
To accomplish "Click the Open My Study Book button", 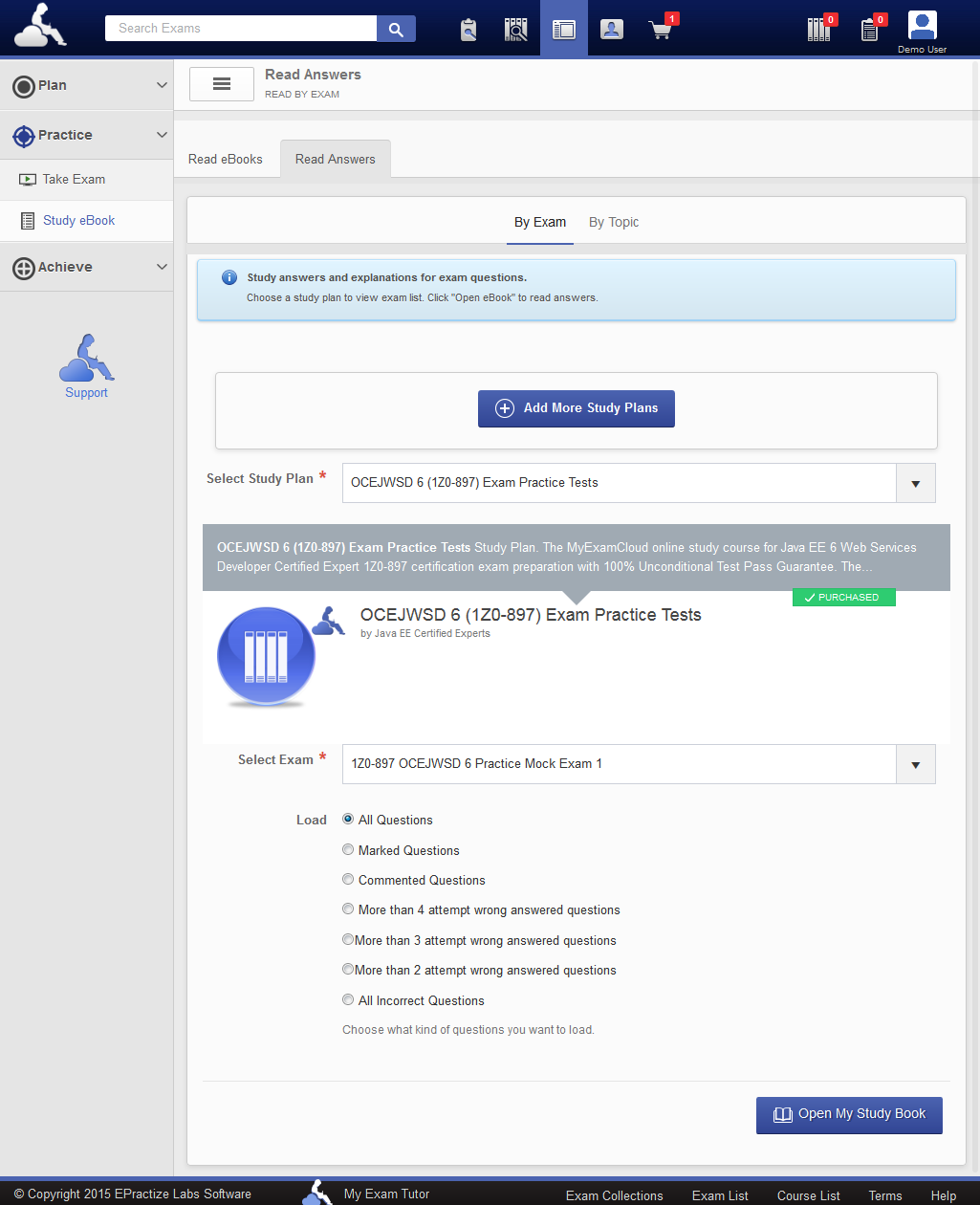I will 849,1114.
